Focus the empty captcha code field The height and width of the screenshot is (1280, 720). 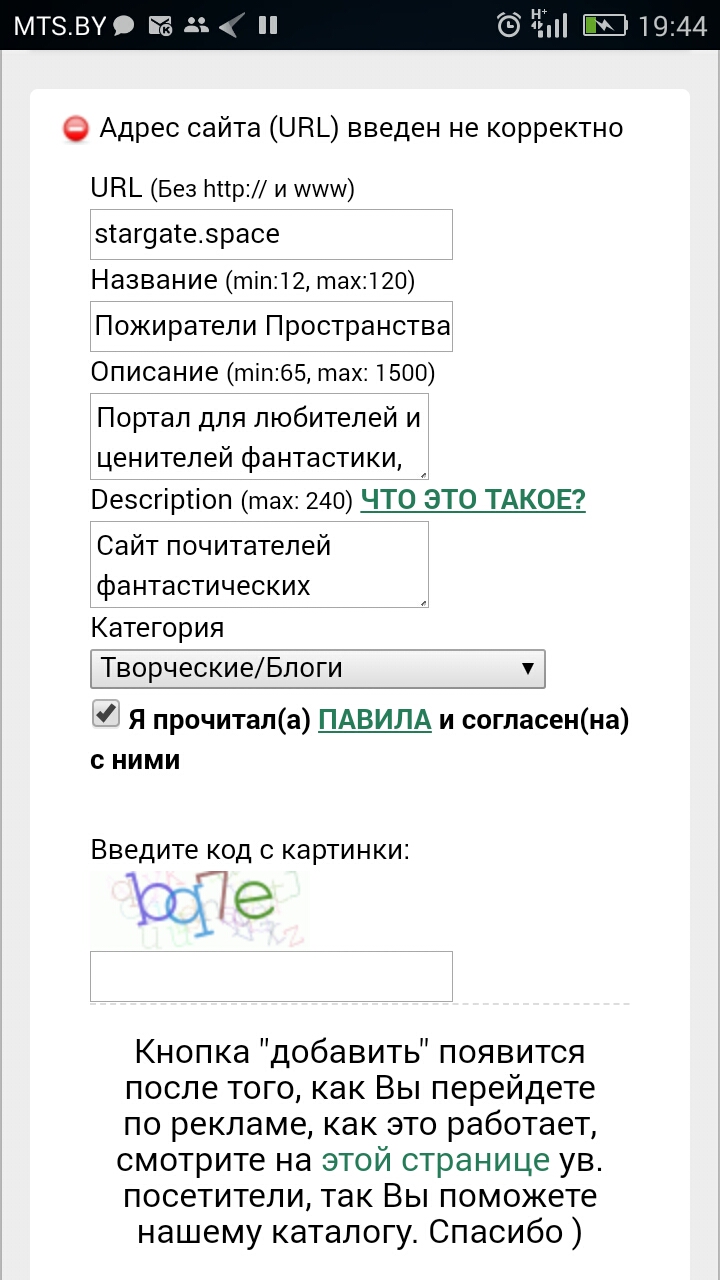tap(271, 976)
